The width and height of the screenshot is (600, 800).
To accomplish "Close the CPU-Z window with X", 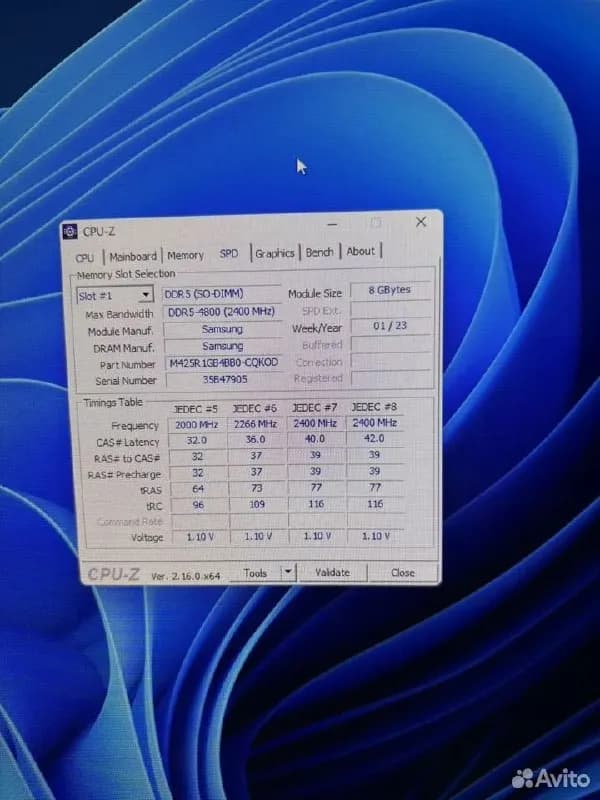I will [x=421, y=222].
